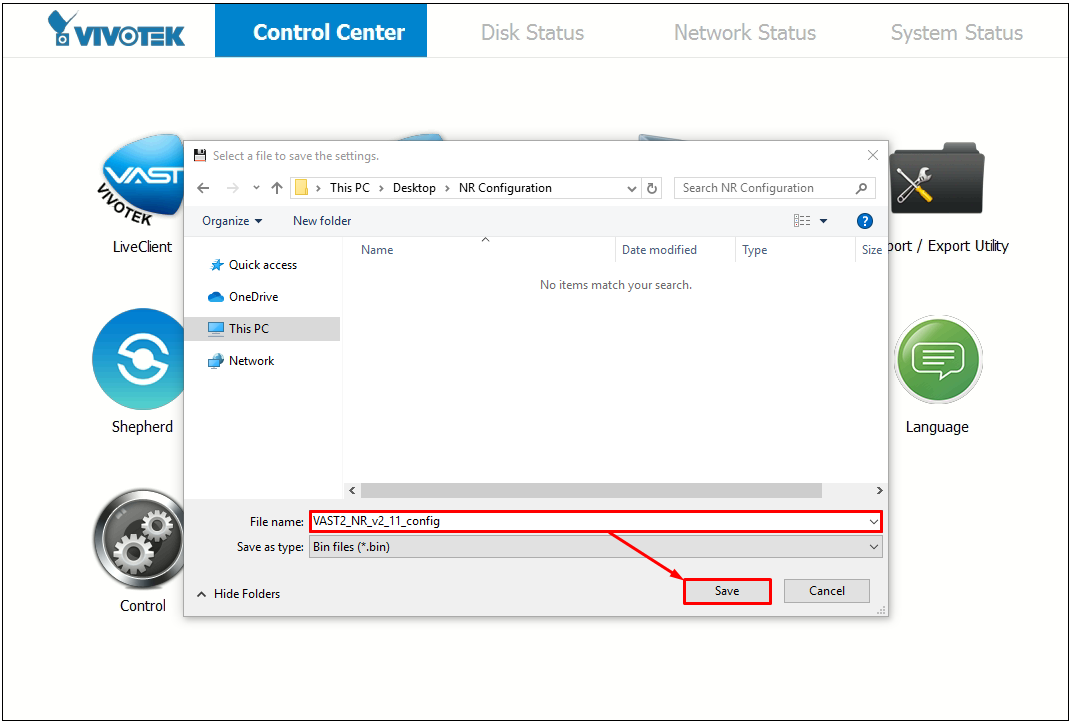Viewport: 1073px width, 723px height.
Task: Click the scrollbar right arrow
Action: tap(879, 490)
